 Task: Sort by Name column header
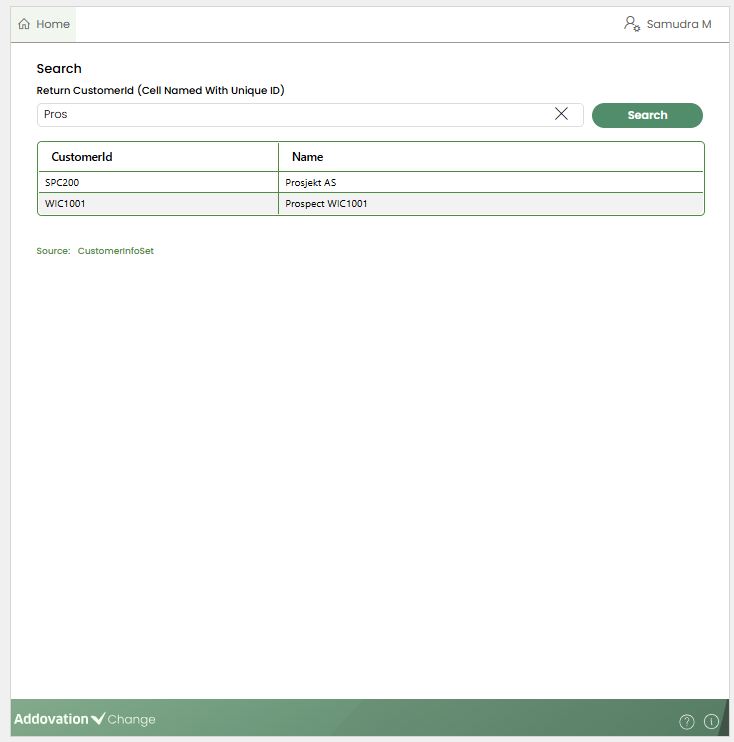point(307,157)
